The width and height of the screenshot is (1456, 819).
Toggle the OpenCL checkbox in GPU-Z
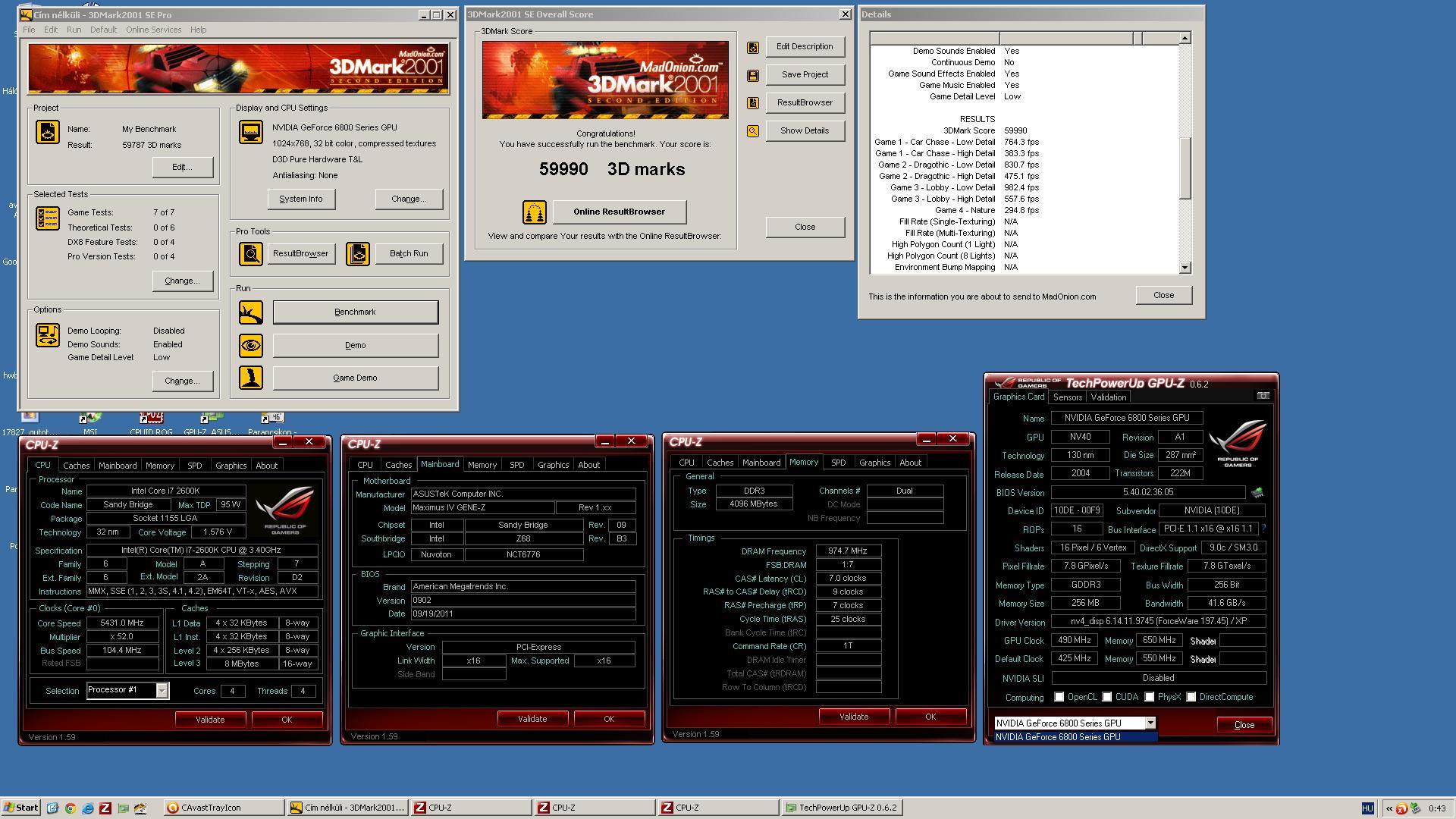(1059, 697)
